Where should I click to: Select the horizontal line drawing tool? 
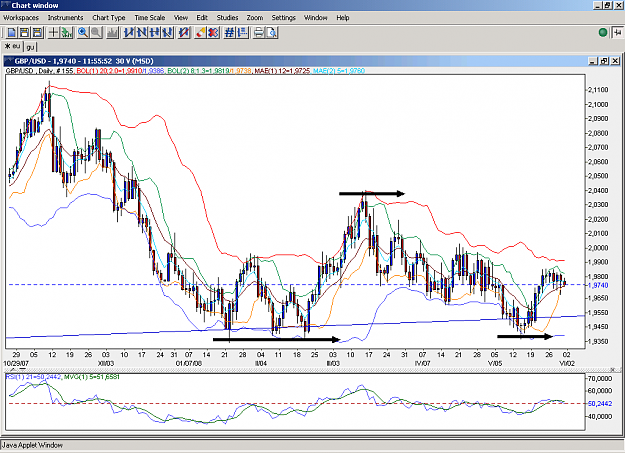coord(154,32)
